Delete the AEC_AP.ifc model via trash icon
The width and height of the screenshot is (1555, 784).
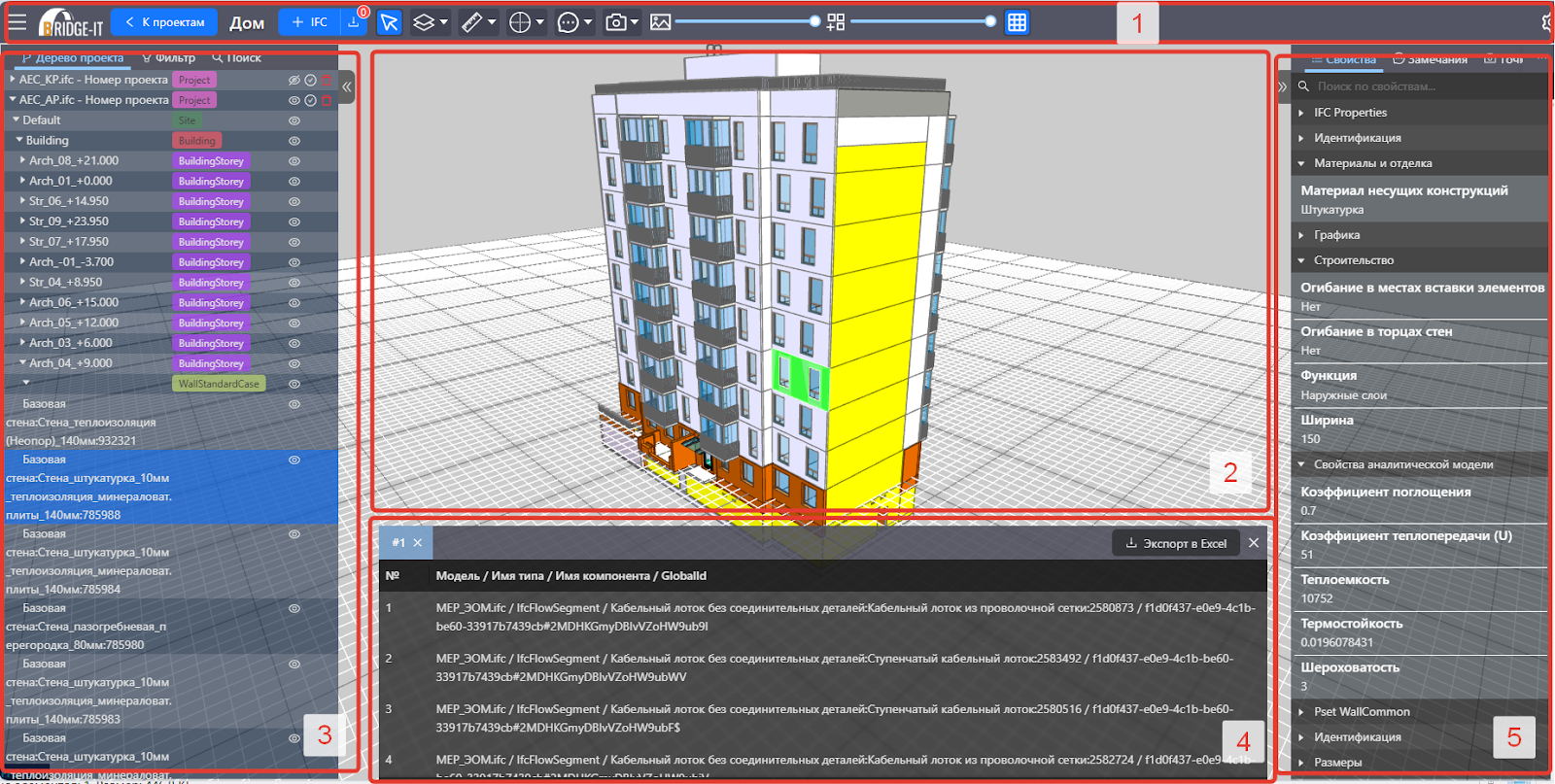click(x=328, y=100)
